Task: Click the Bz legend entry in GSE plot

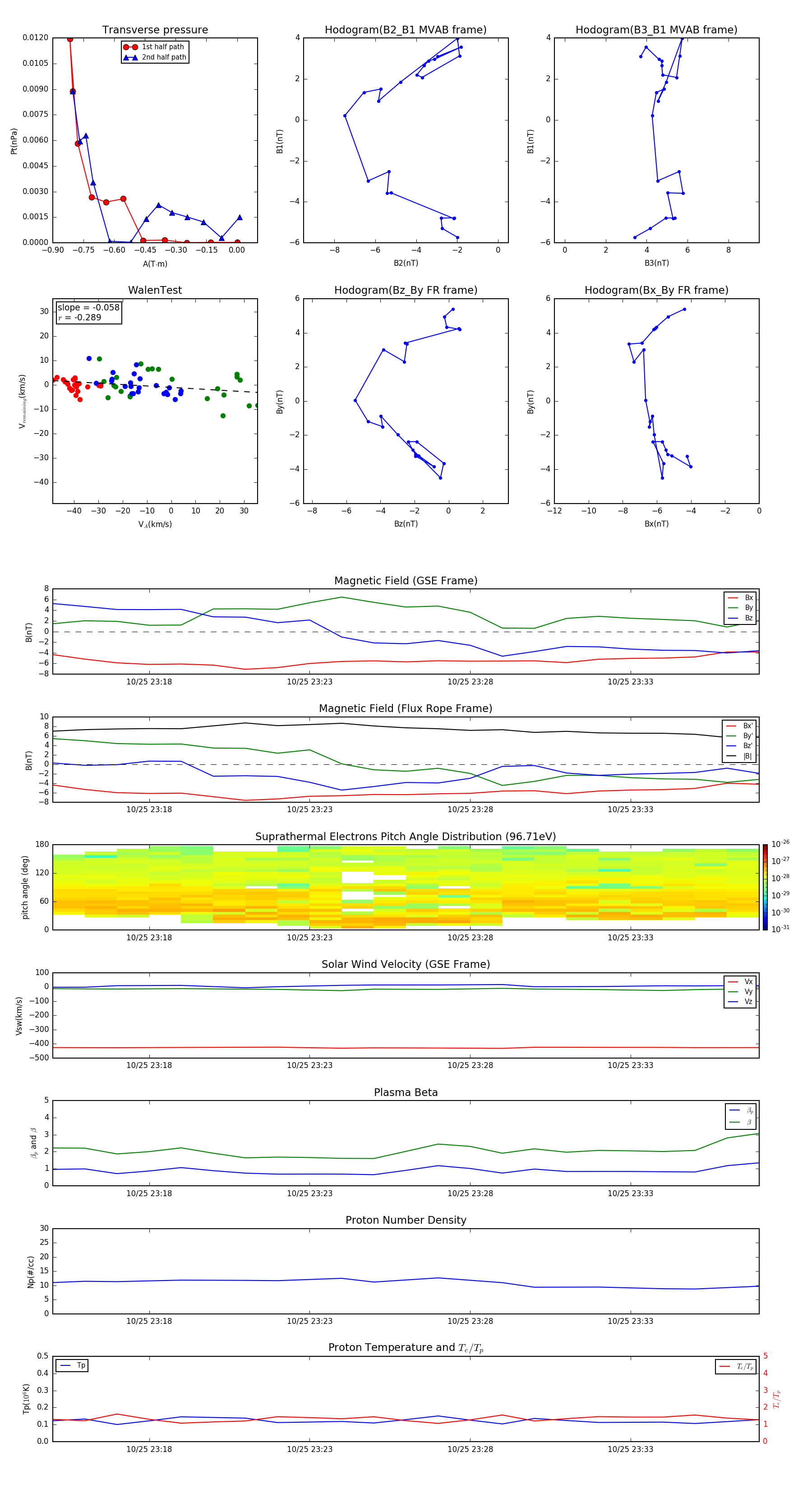Action: (740, 618)
